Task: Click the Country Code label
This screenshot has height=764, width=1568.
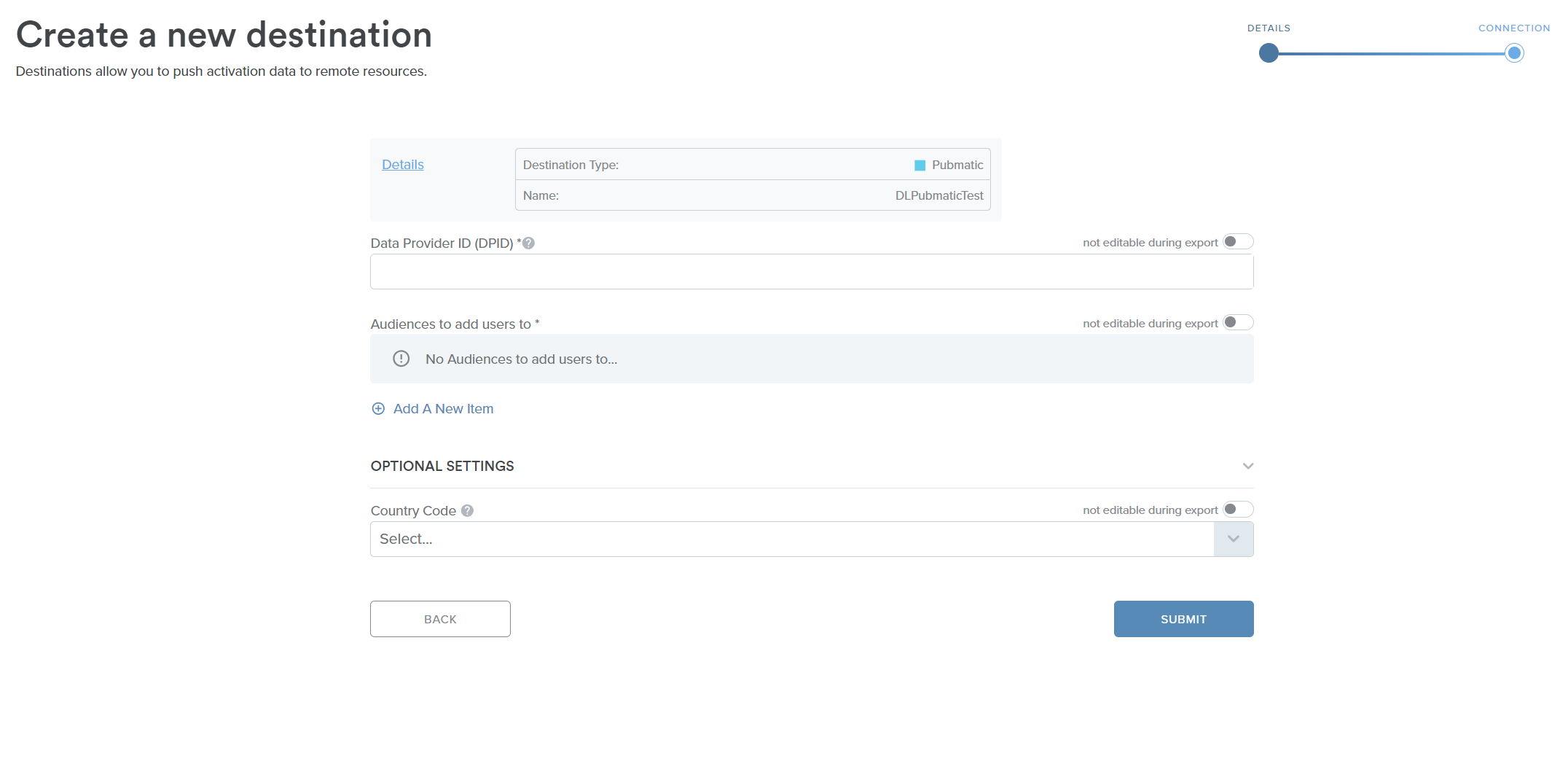Action: (x=413, y=511)
